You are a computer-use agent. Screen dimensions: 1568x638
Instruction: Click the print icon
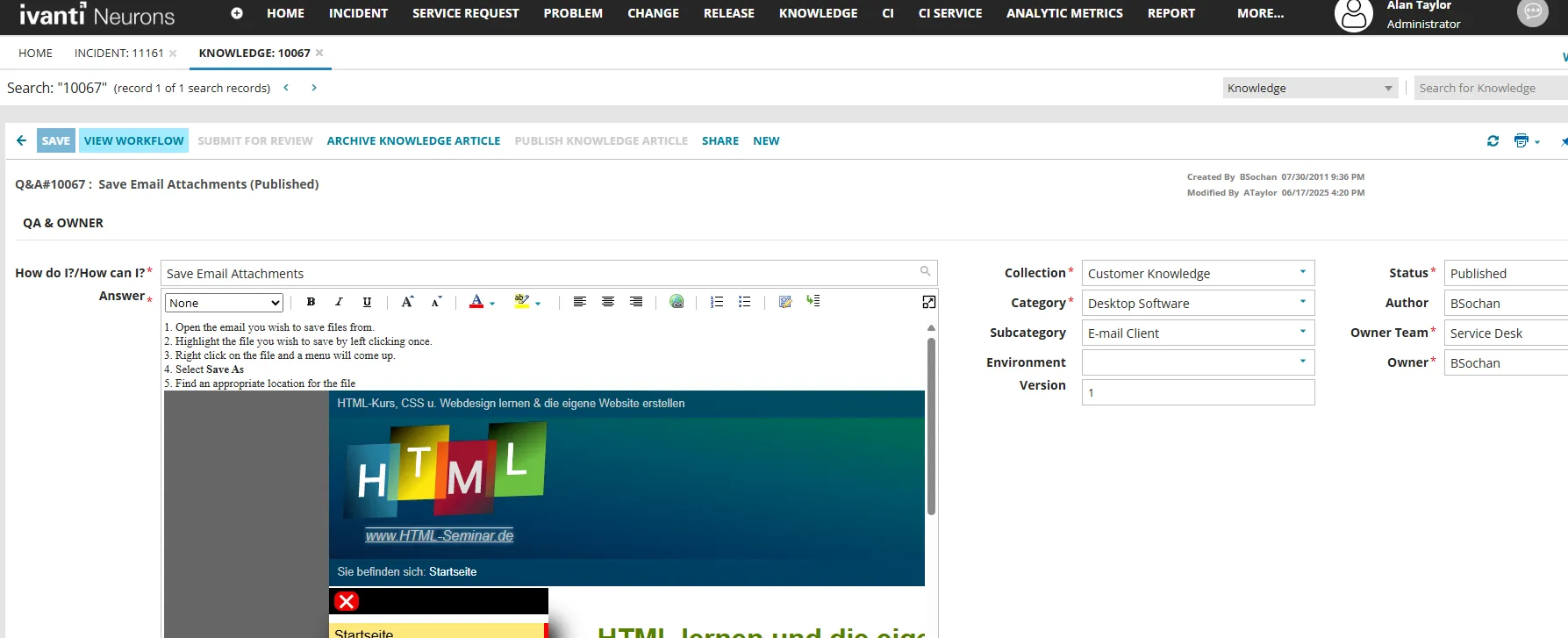[1521, 140]
